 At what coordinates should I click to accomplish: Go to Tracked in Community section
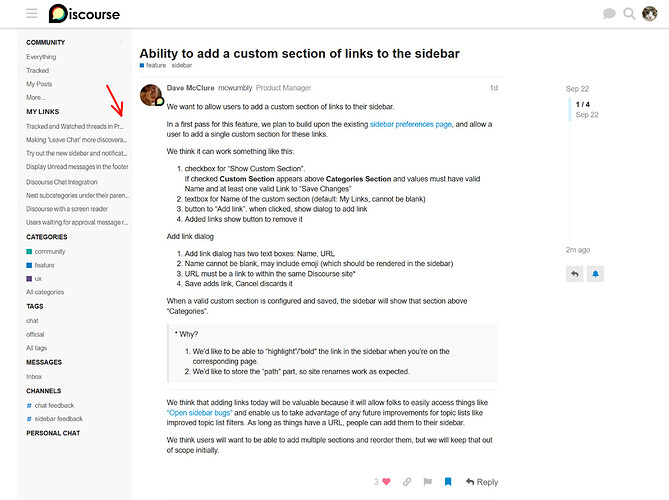pos(38,70)
